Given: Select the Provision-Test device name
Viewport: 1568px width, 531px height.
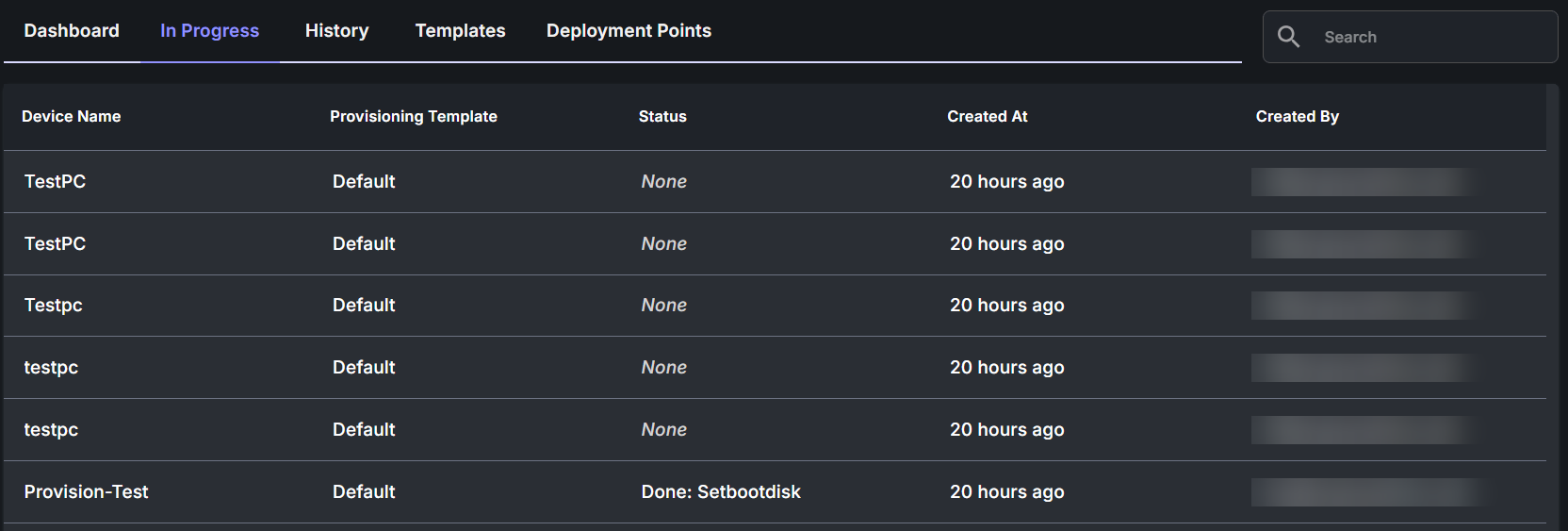Looking at the screenshot, I should pos(86,491).
